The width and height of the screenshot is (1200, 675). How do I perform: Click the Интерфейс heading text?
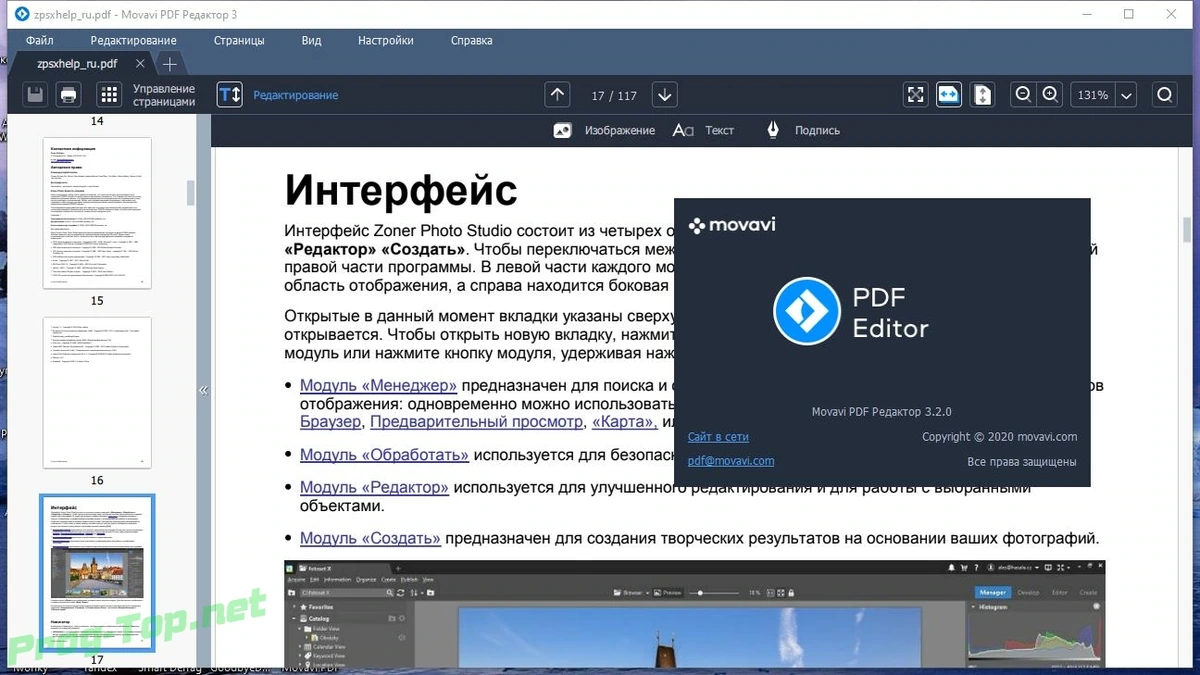pos(401,190)
